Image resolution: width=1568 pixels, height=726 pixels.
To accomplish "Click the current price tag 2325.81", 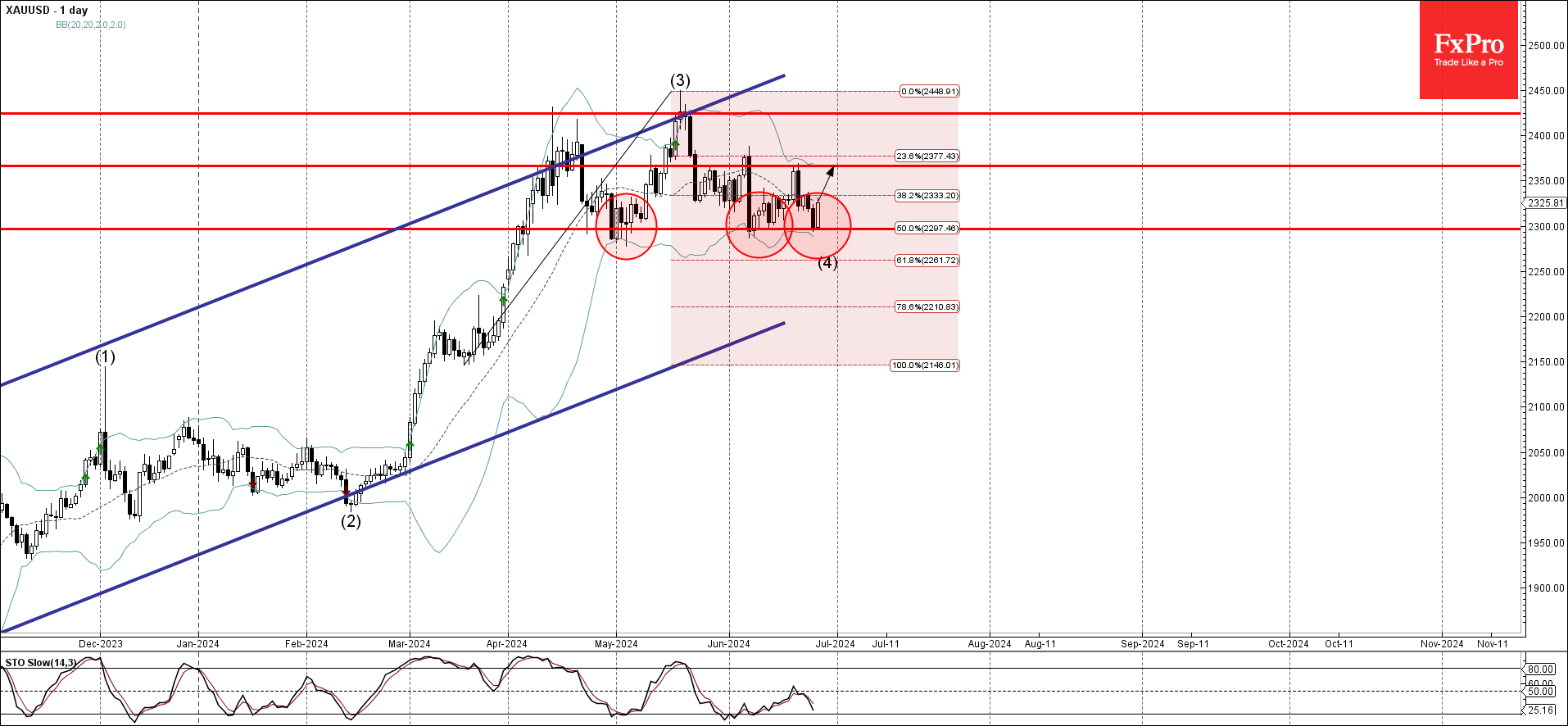I will tap(1546, 203).
